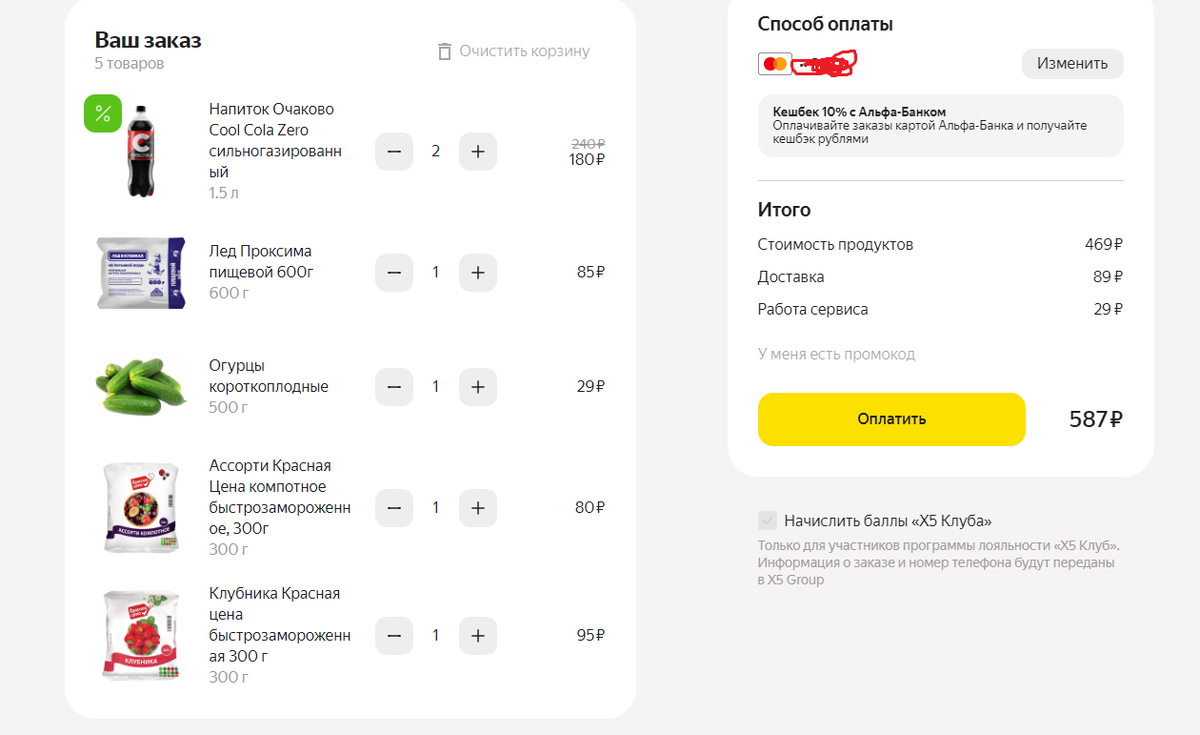Add one Клубника Красная цена

point(478,636)
